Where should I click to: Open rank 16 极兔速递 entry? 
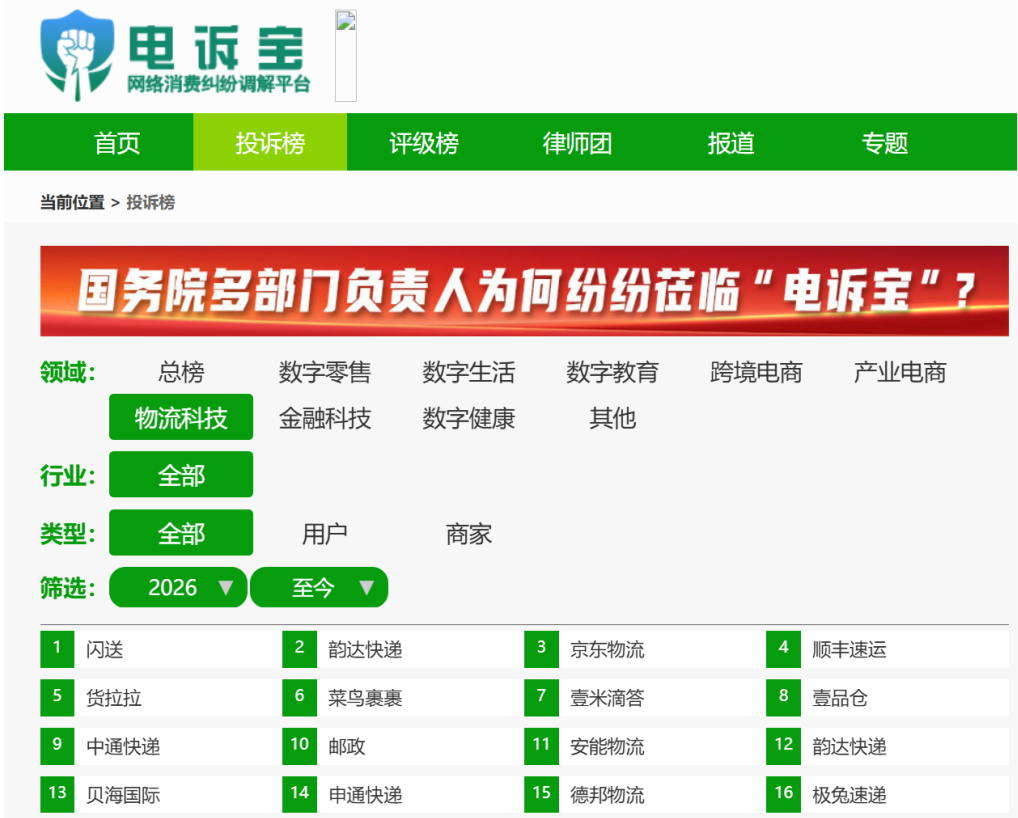click(x=888, y=795)
